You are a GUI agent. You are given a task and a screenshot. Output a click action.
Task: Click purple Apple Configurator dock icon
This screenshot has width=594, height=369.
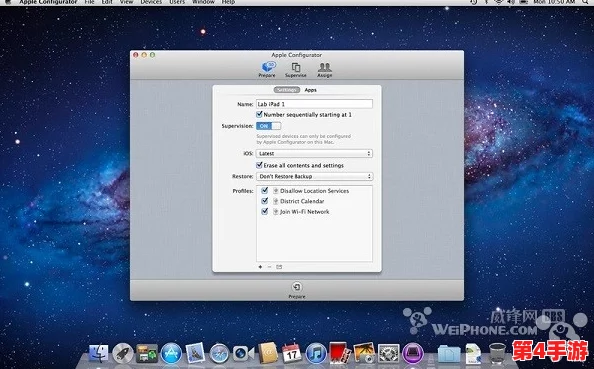(x=413, y=353)
